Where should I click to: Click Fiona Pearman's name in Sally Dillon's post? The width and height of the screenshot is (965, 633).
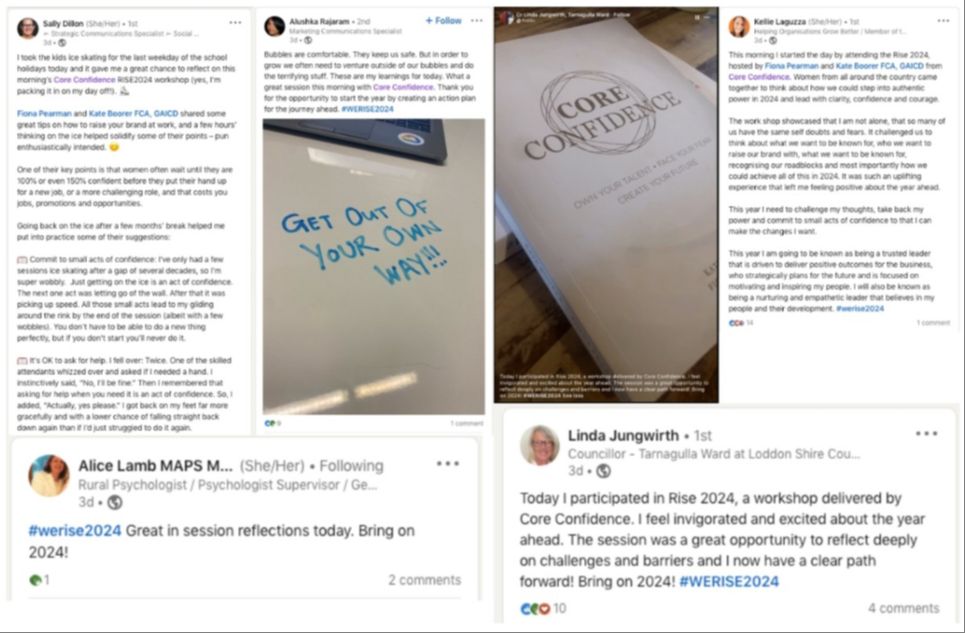tap(44, 114)
